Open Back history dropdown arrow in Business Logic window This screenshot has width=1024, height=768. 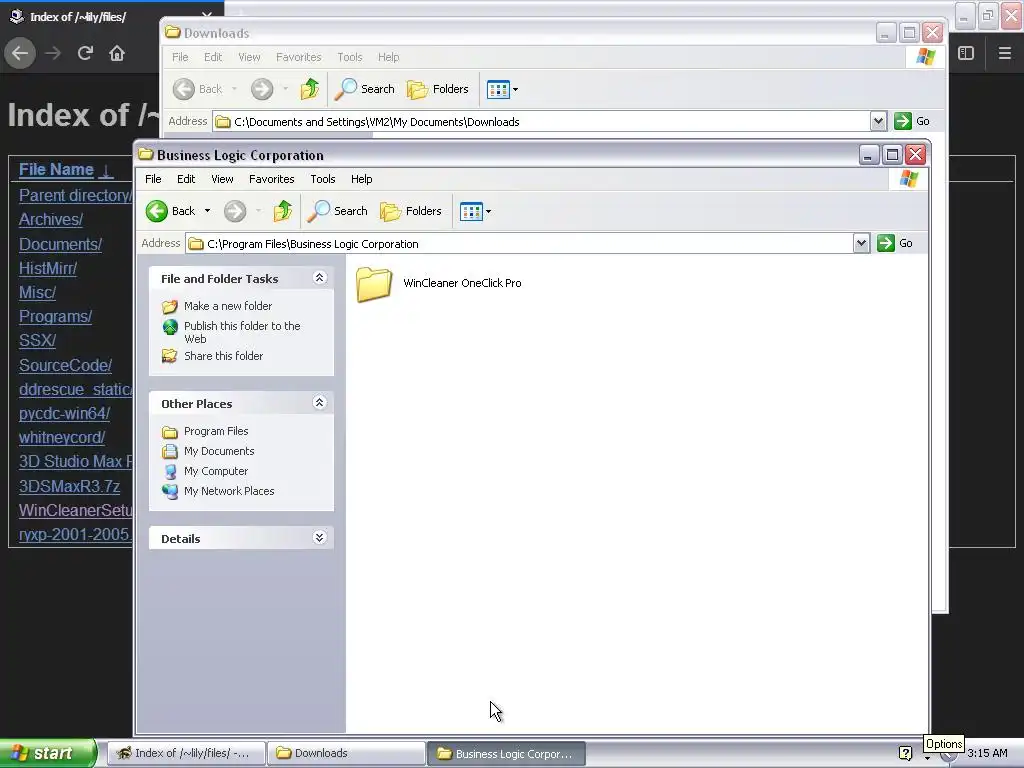point(207,211)
